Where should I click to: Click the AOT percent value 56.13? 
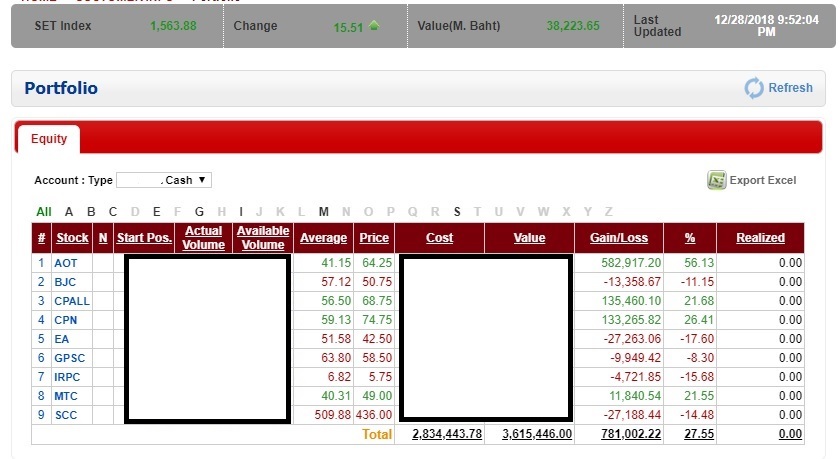tap(699, 263)
